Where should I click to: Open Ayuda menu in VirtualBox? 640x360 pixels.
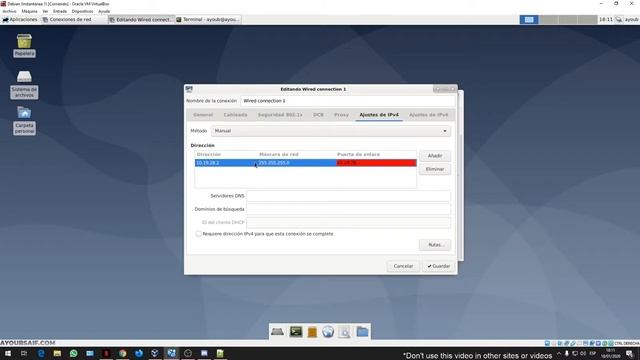[x=104, y=11]
